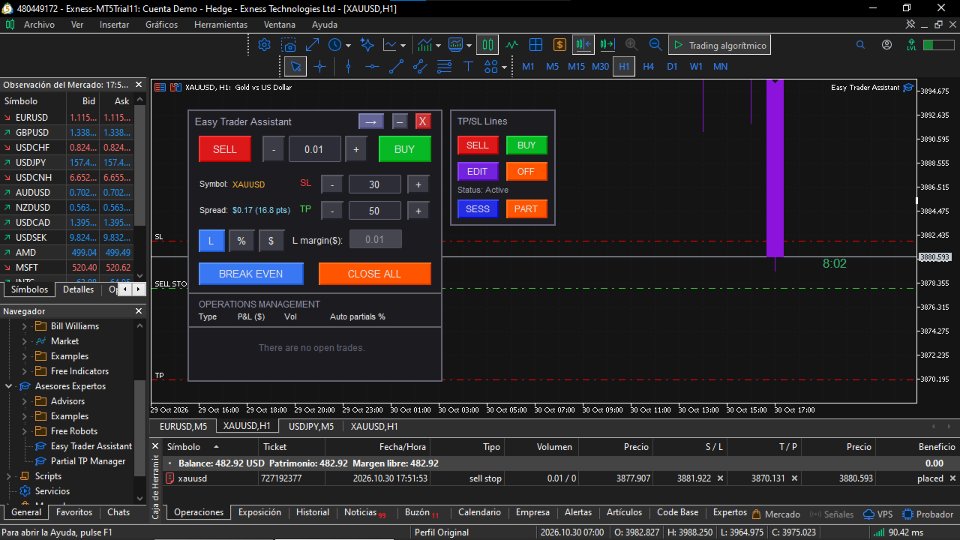Image resolution: width=960 pixels, height=540 pixels.
Task: Open the settings gear in the toolbar
Action: point(264,45)
